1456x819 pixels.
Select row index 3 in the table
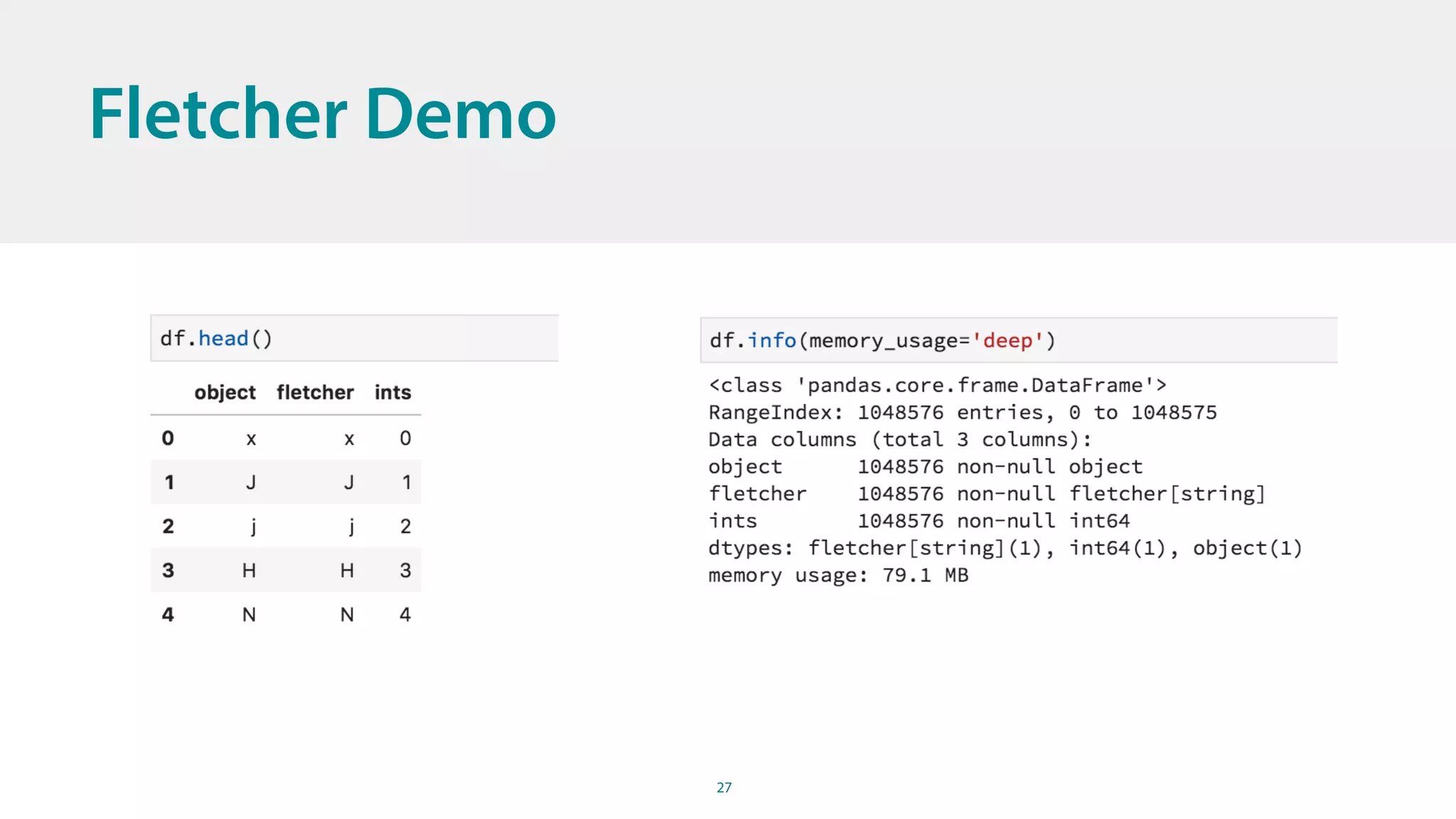(168, 570)
